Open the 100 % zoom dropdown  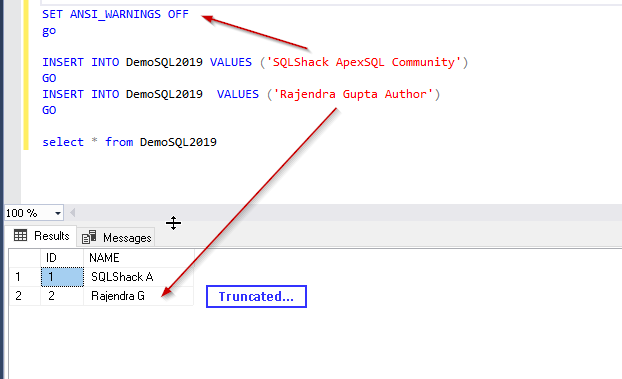58,213
